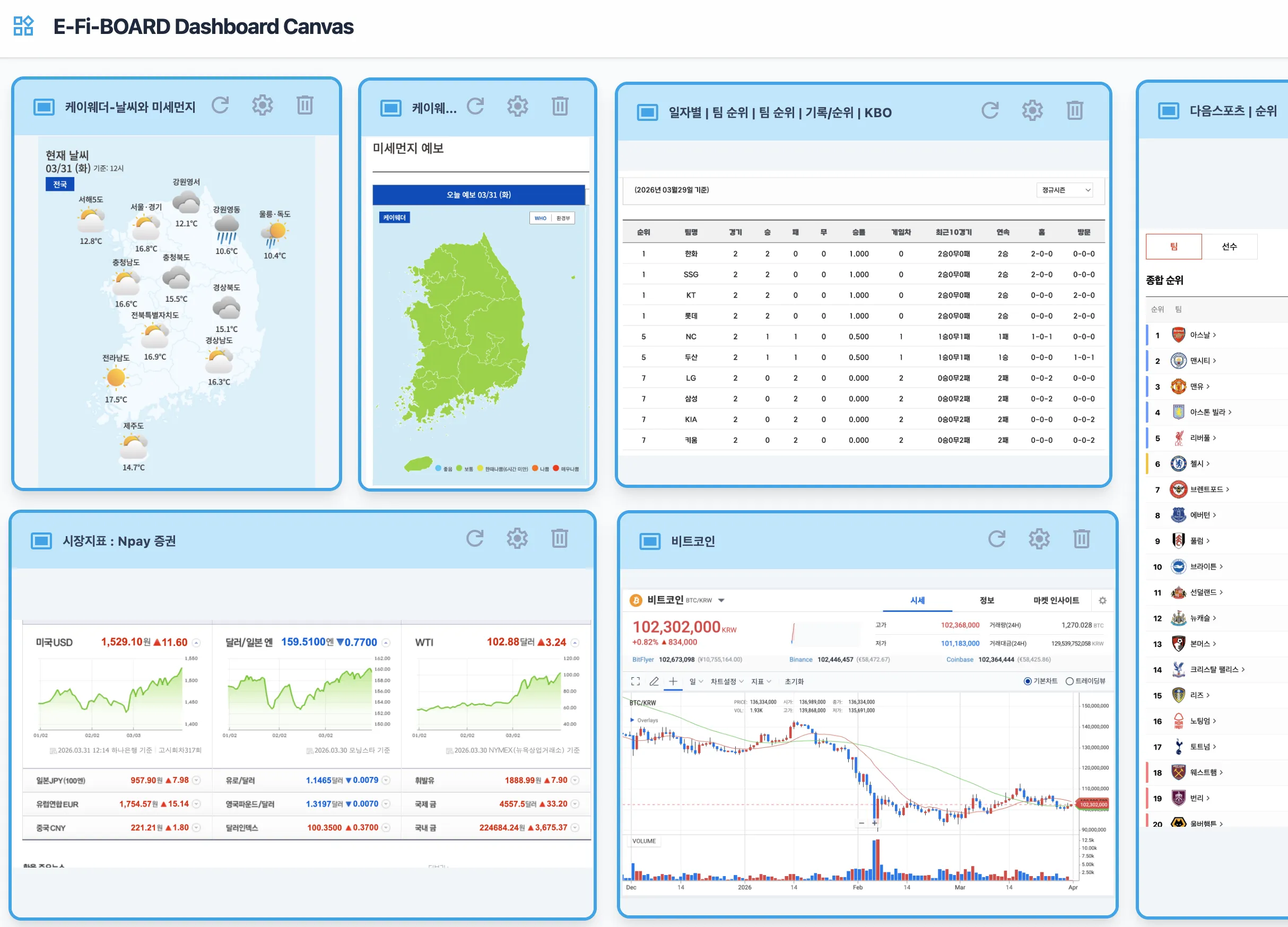This screenshot has width=1288, height=927.
Task: Open the 일 interval dropdown on bitcoin chart
Action: (x=696, y=682)
